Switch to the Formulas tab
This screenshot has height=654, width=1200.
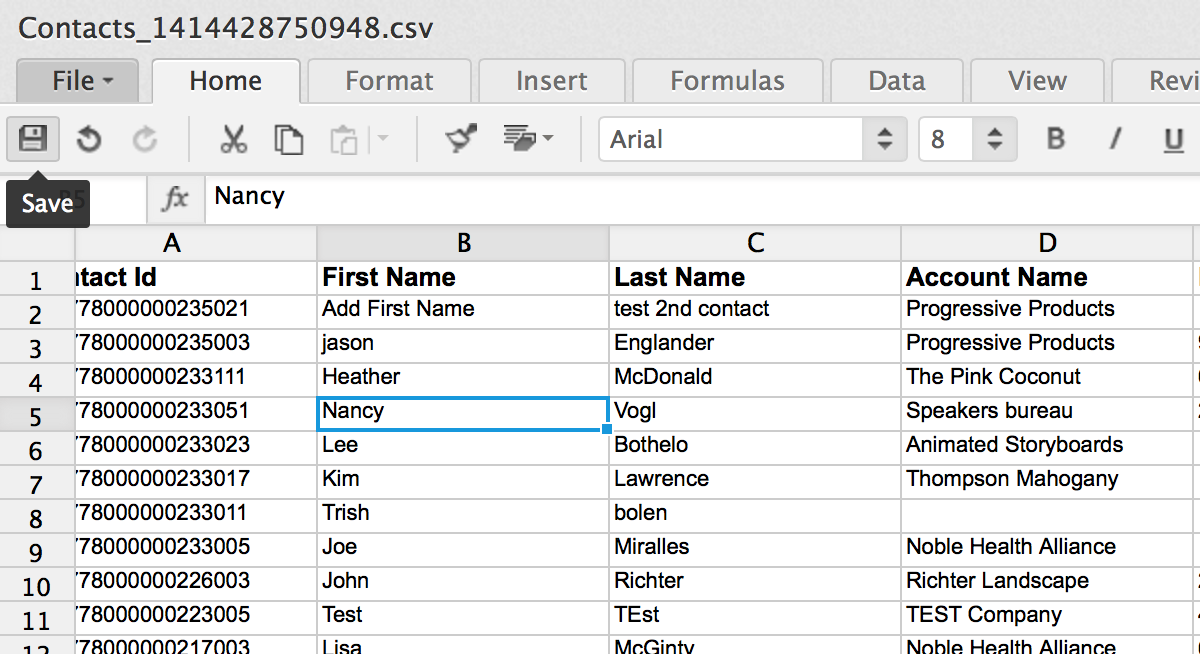point(727,80)
